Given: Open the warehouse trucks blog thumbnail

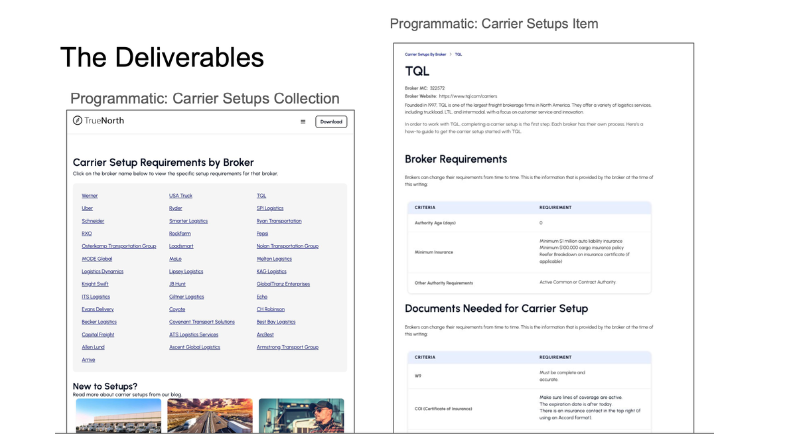Looking at the screenshot, I should pyautogui.click(x=118, y=416).
